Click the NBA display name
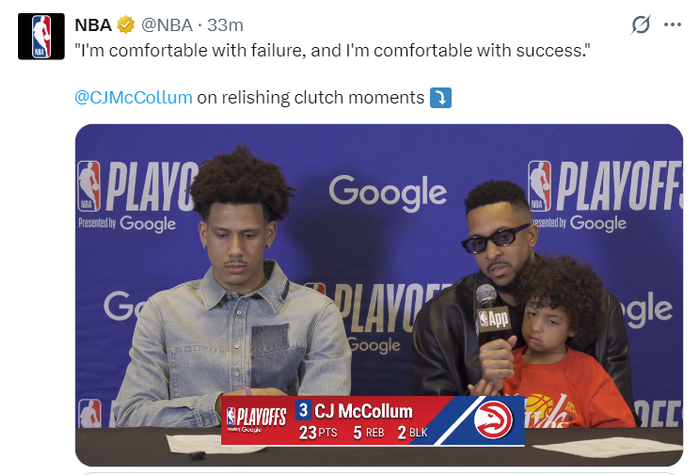The width and height of the screenshot is (700, 475). tap(93, 23)
